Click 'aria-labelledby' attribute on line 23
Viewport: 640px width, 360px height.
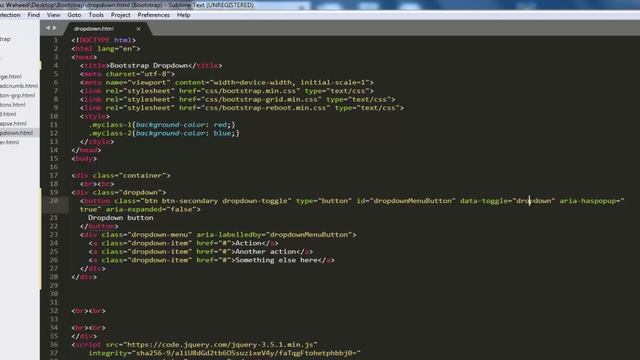pyautogui.click(x=229, y=235)
